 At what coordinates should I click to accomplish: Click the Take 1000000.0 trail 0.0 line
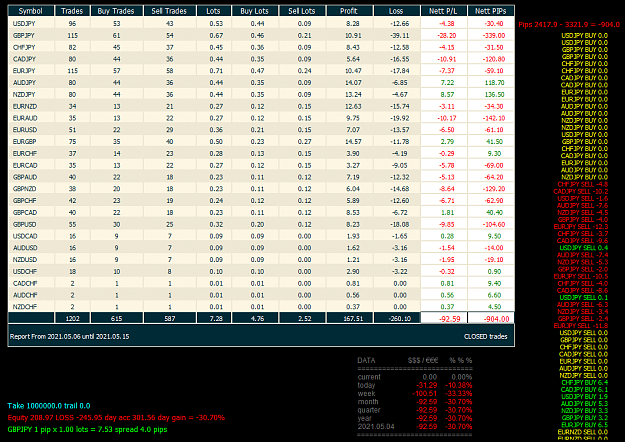click(x=49, y=406)
